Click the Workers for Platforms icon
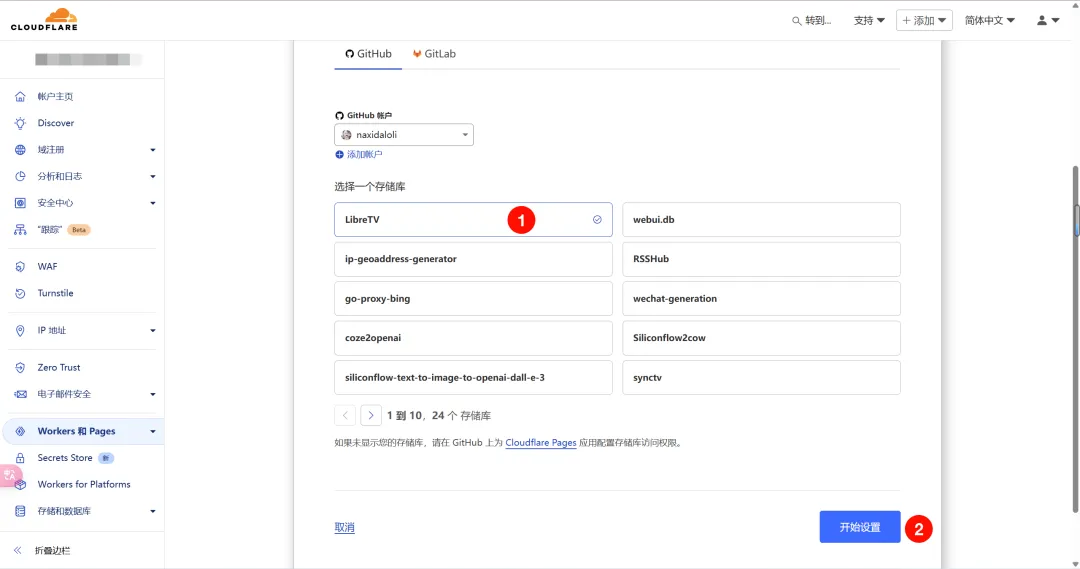1080x569 pixels. pyautogui.click(x=20, y=485)
